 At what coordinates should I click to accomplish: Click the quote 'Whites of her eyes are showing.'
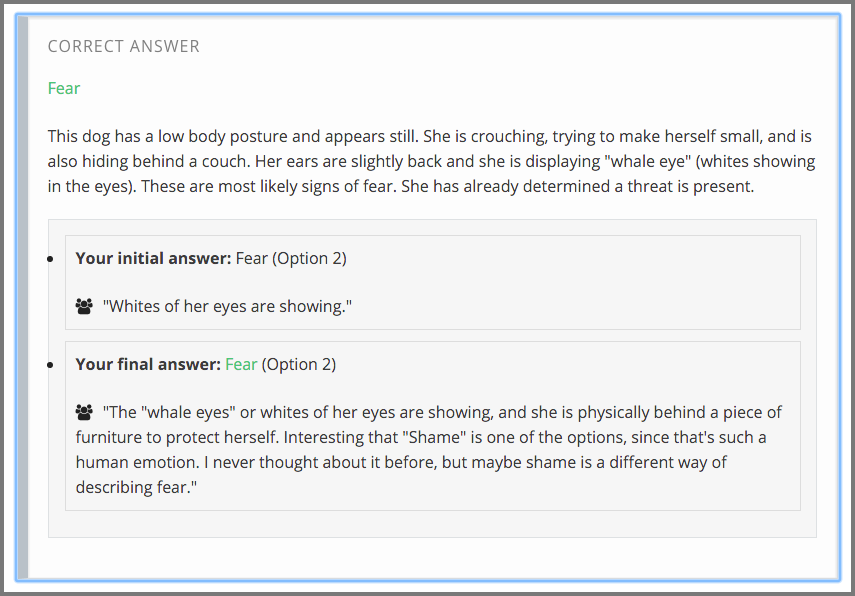pos(228,306)
